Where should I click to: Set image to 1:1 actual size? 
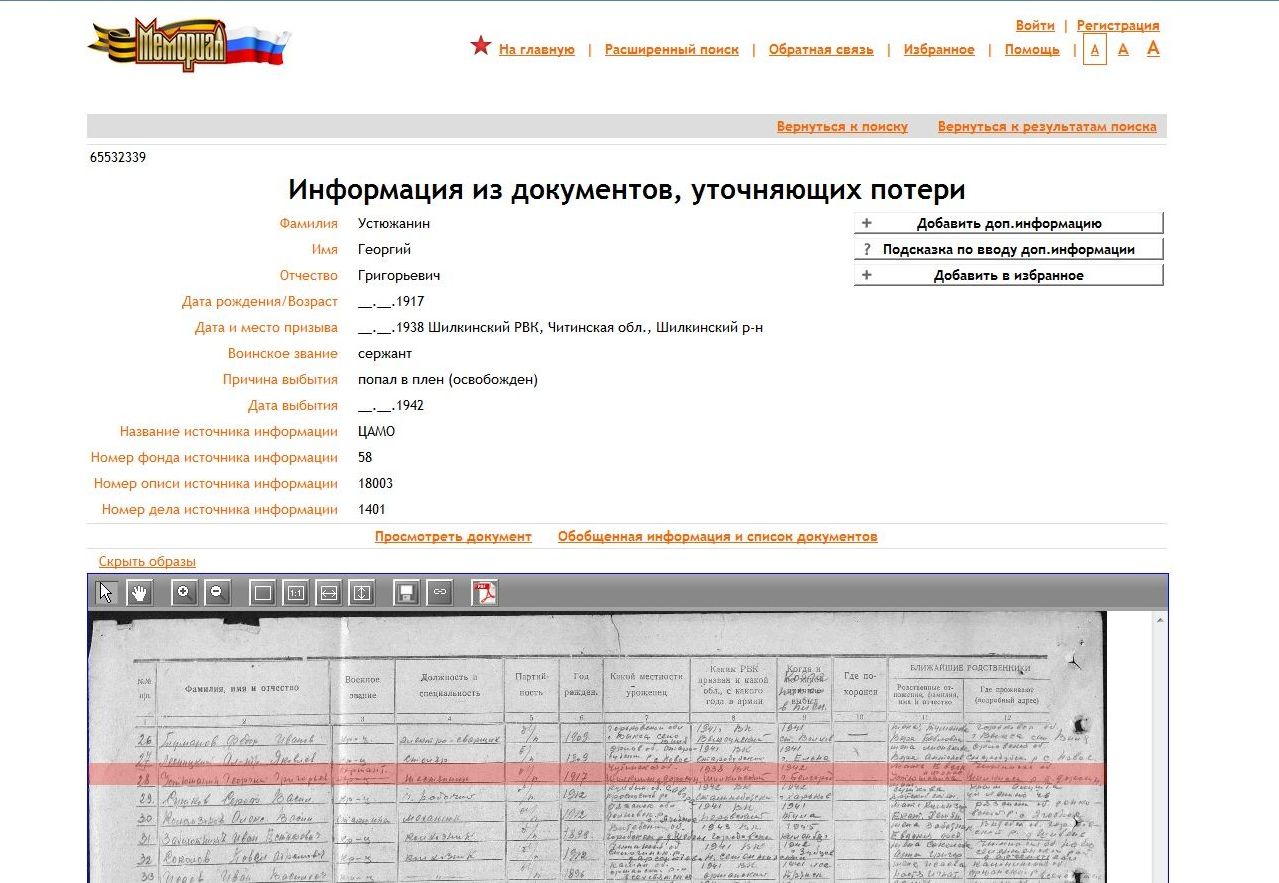click(295, 592)
